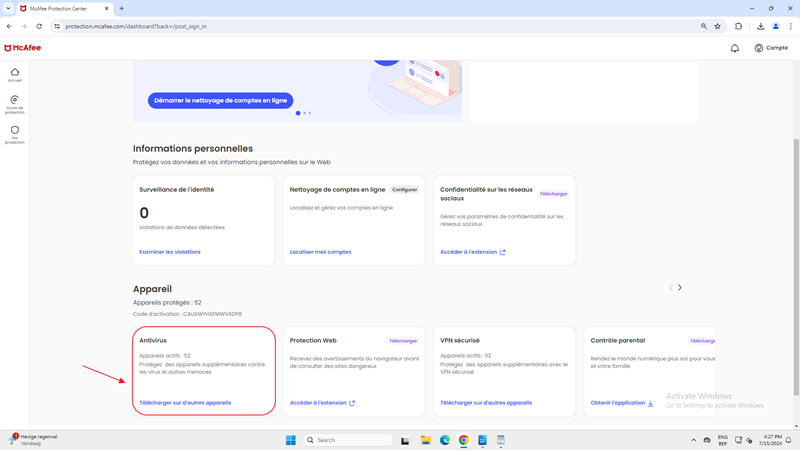Image resolution: width=800 pixels, height=450 pixels.
Task: Open a new browser tab
Action: [x=121, y=8]
